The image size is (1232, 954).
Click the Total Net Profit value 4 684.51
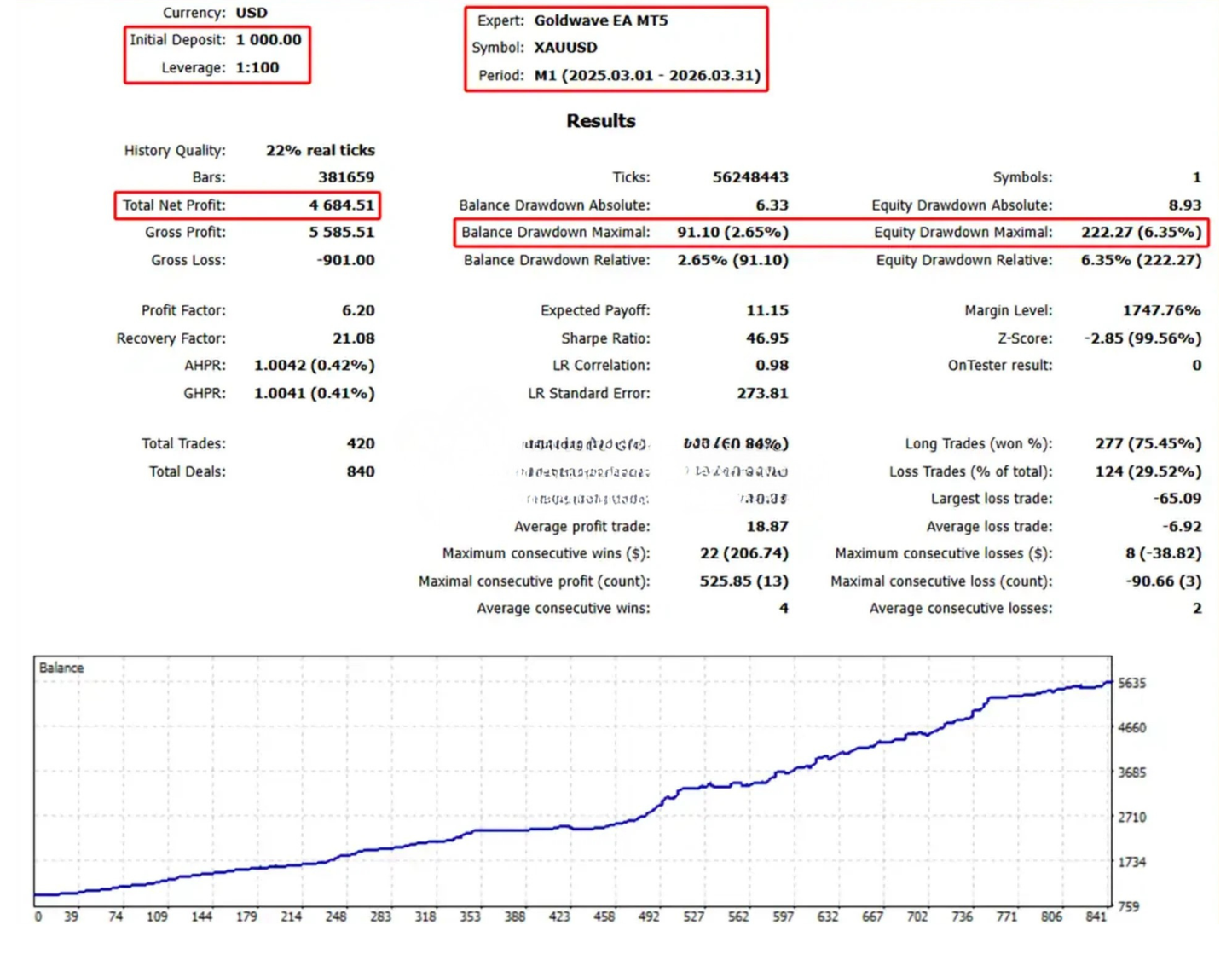point(341,205)
